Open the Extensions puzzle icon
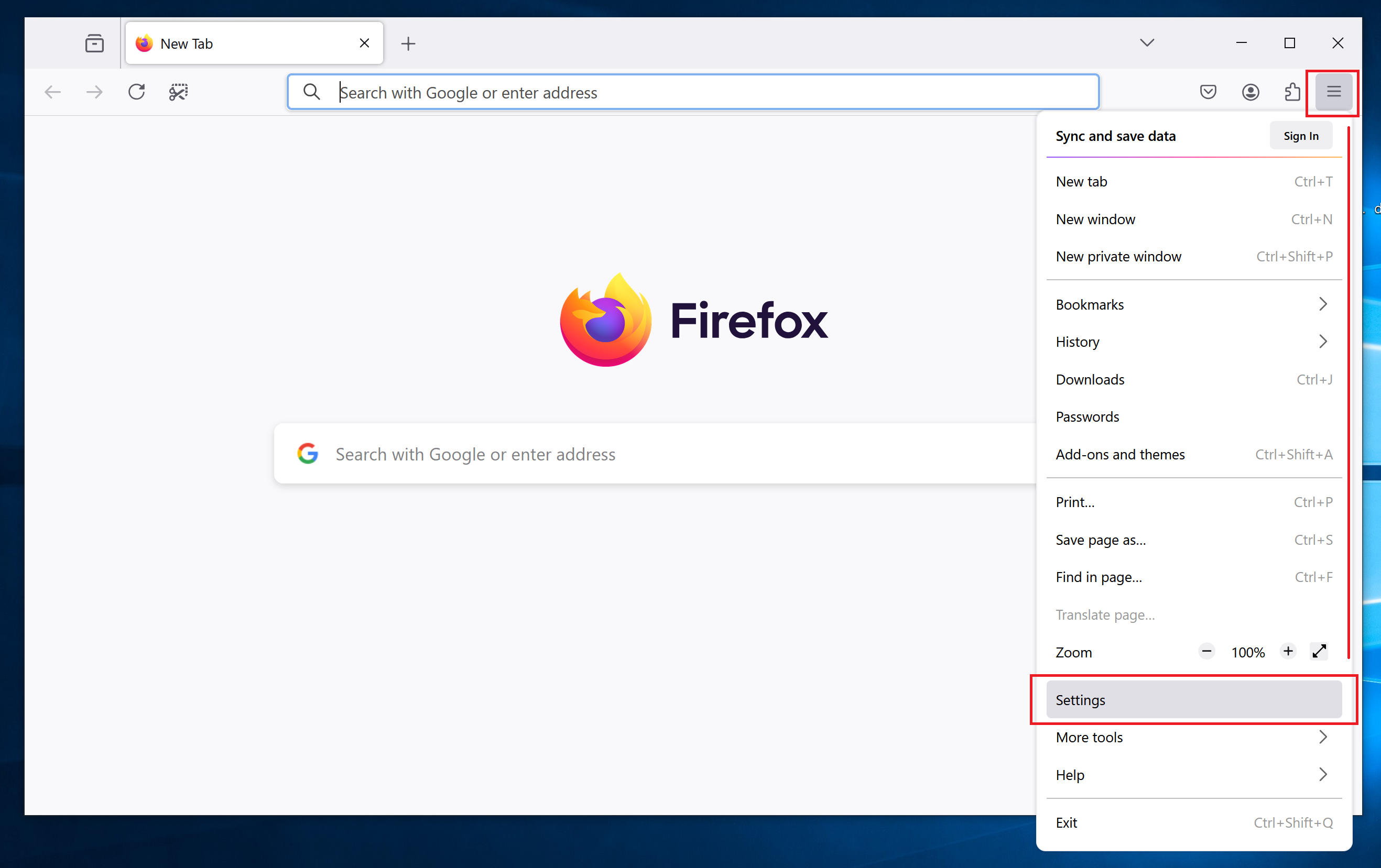Image resolution: width=1381 pixels, height=868 pixels. click(1292, 92)
